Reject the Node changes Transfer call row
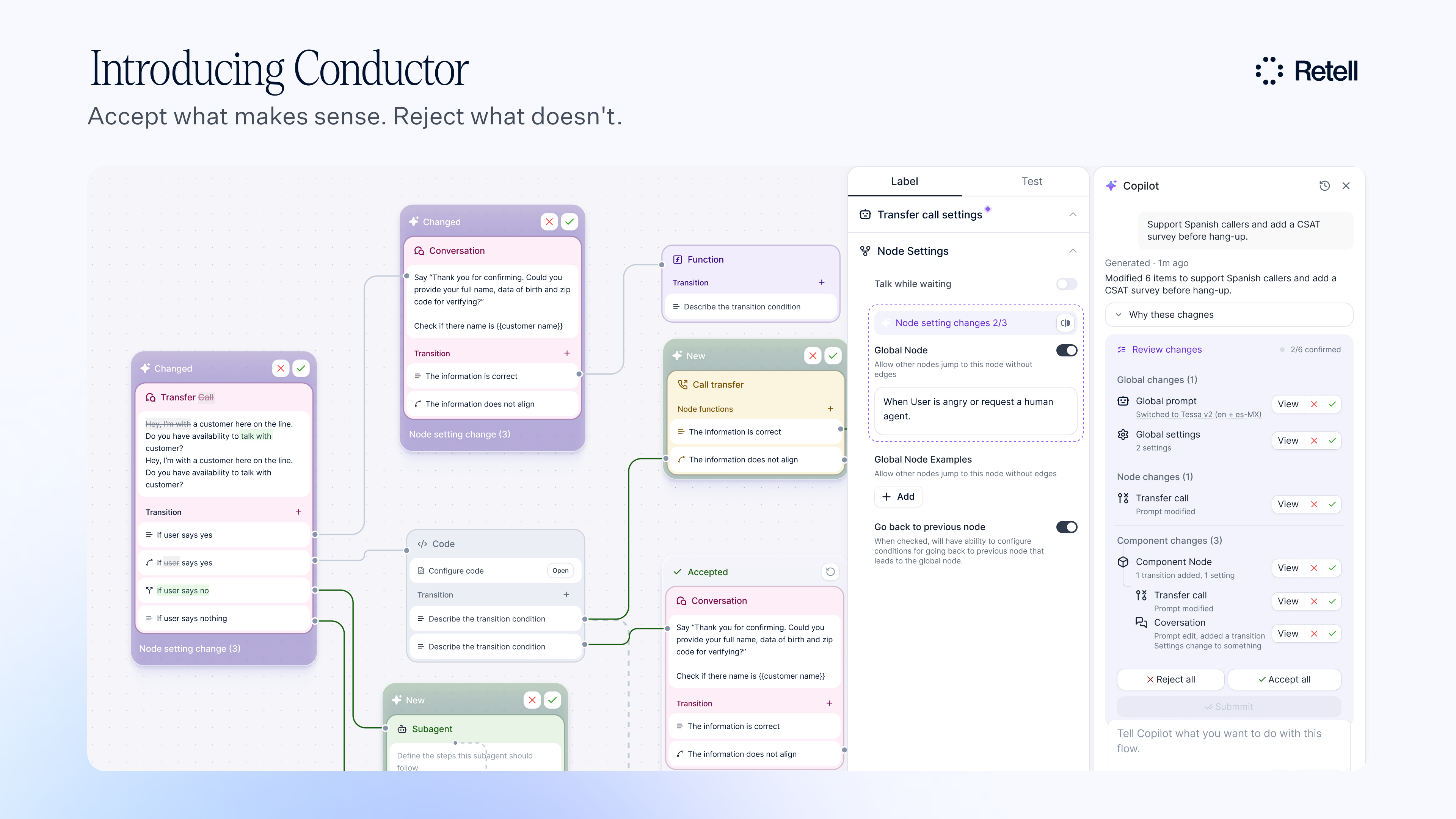 [1314, 504]
